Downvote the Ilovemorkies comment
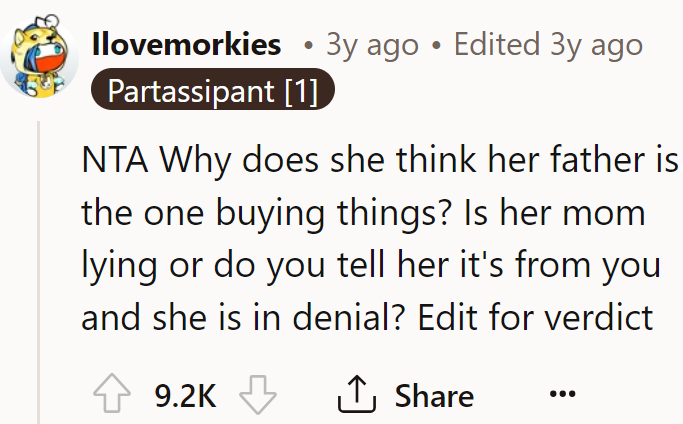The image size is (683, 424). 258,394
